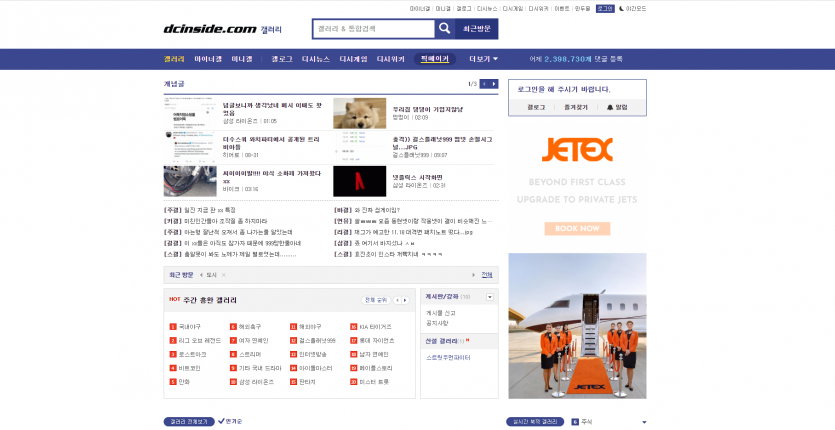Viewport: 835px width, 430px height.
Task: Open the real-time search dropdown at bottom right
Action: coord(644,422)
